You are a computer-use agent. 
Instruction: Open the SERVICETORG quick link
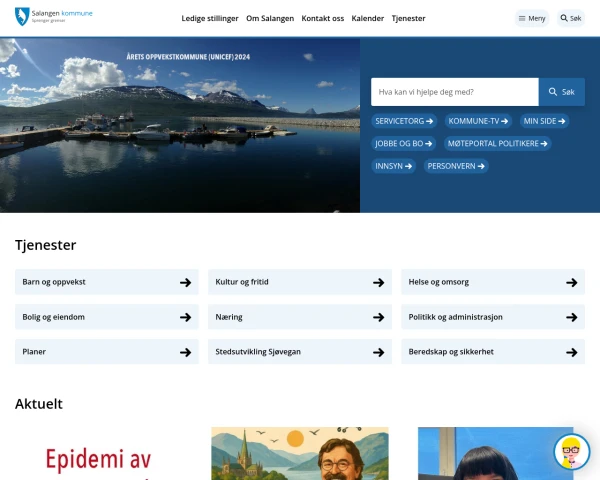point(404,121)
